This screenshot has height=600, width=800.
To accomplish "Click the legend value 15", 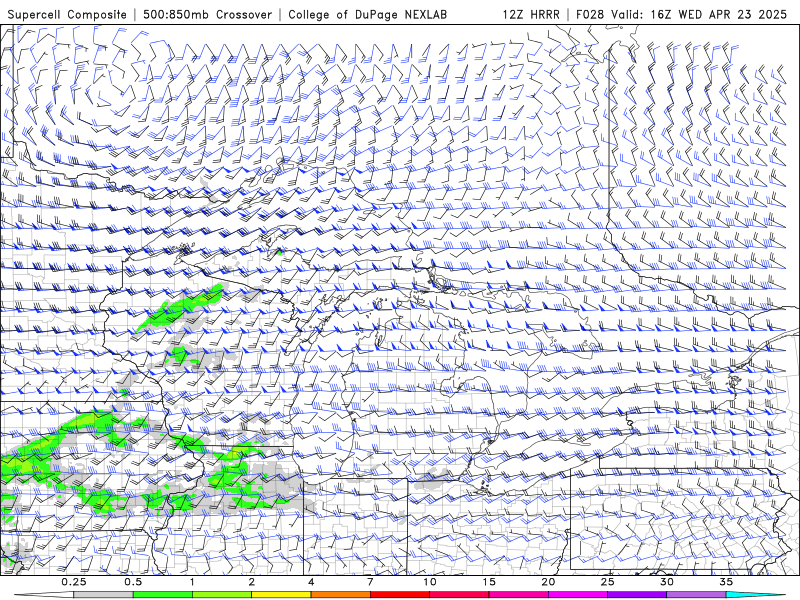I will 489,582.
